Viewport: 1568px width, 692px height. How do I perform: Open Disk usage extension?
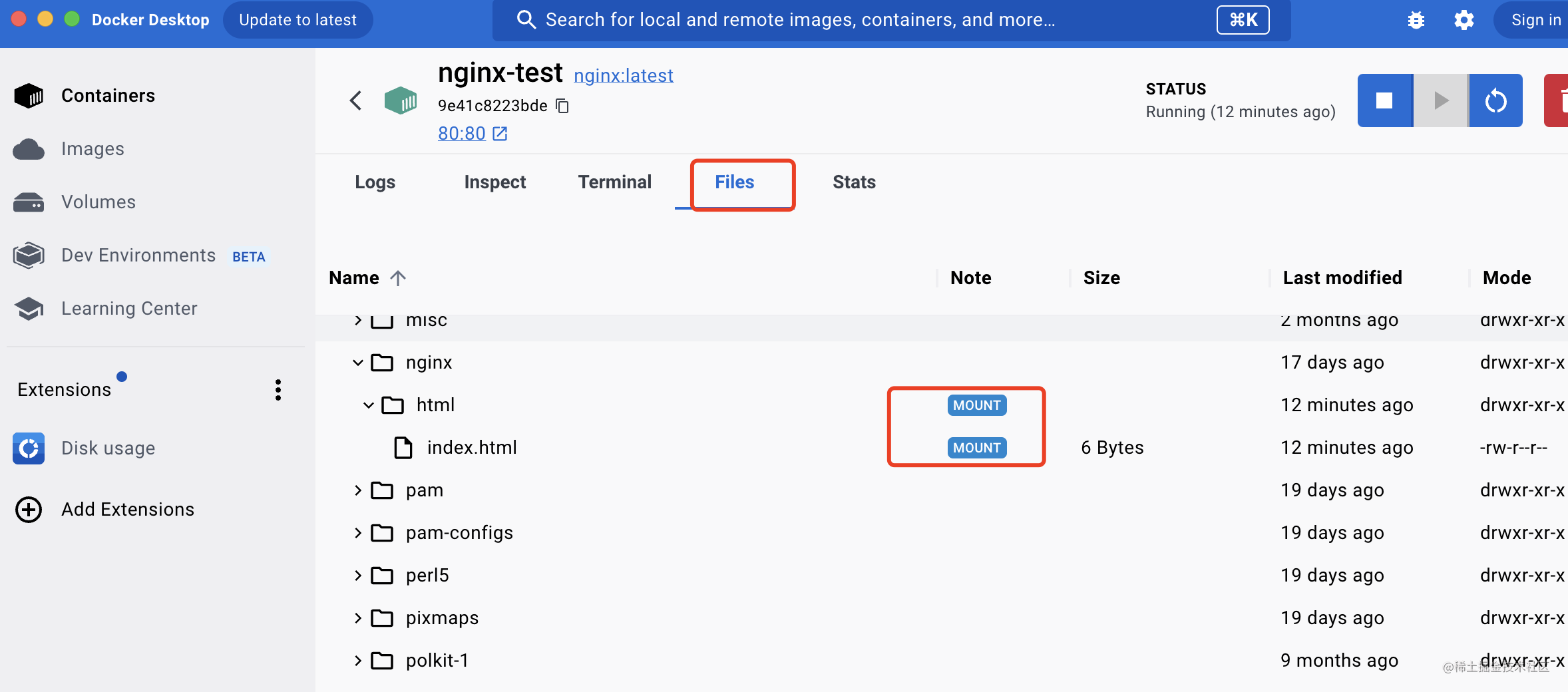click(106, 448)
